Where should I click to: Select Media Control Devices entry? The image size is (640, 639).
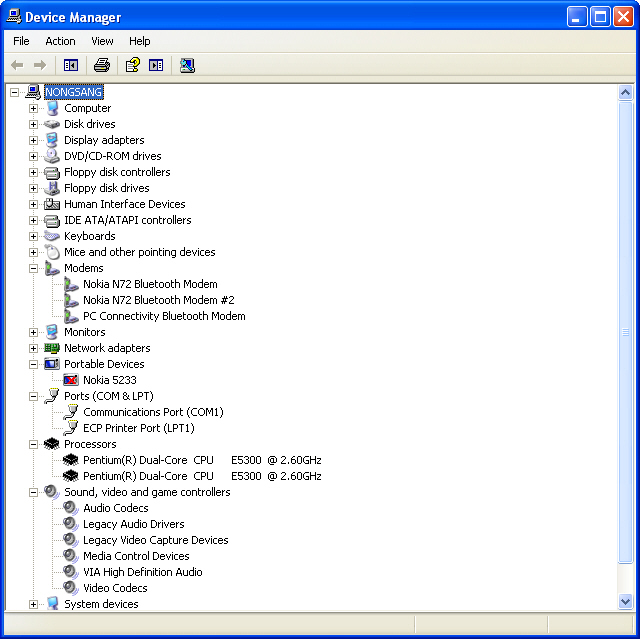coord(136,556)
